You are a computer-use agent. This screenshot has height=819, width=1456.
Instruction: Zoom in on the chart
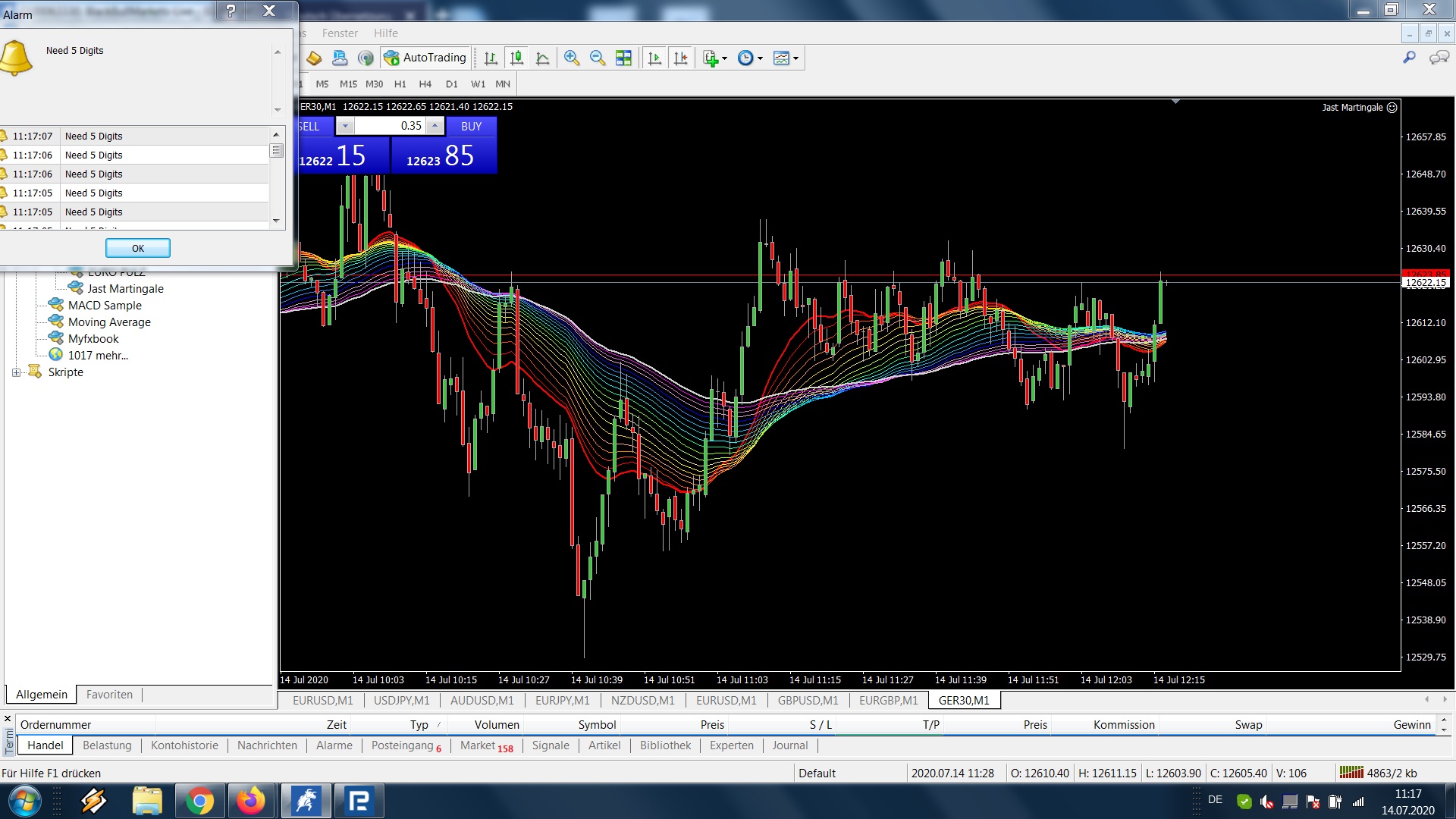click(572, 58)
